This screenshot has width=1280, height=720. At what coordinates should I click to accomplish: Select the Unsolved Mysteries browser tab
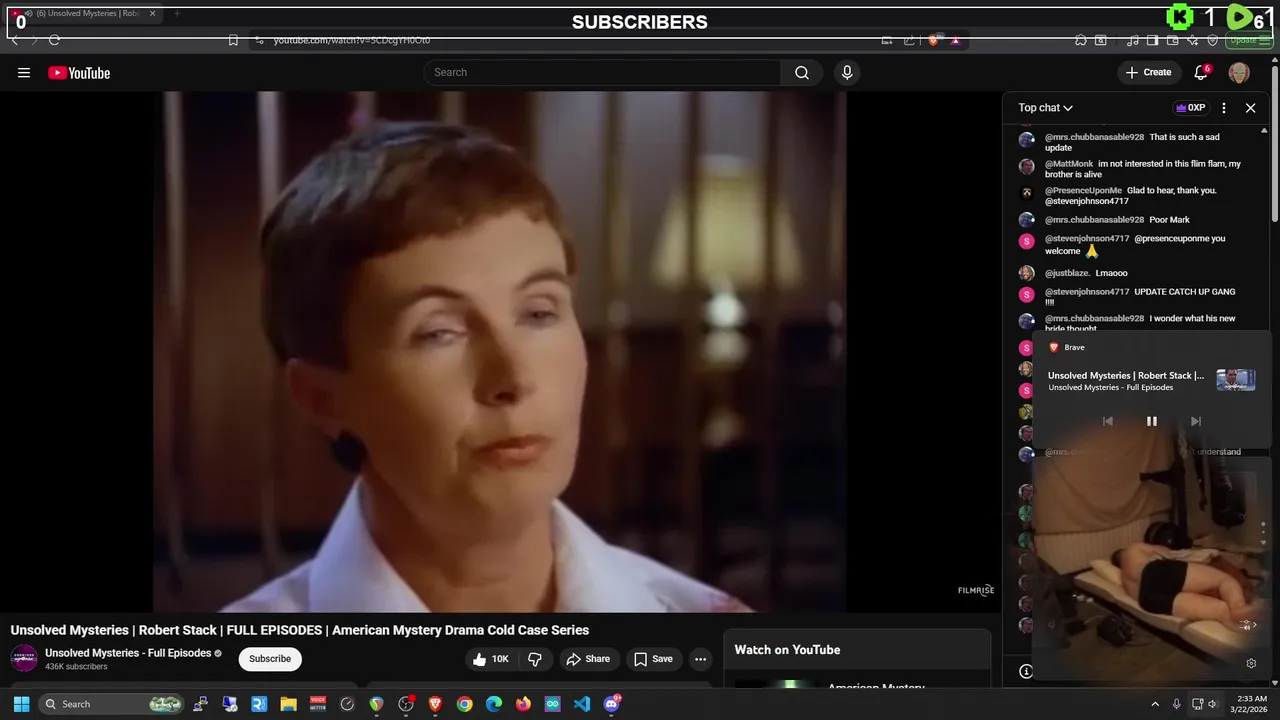(x=83, y=14)
